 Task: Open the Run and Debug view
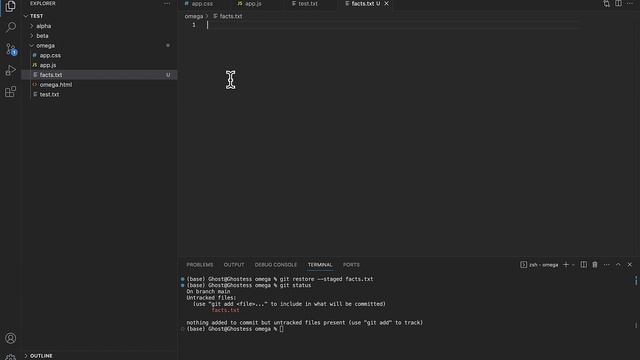pos(11,71)
